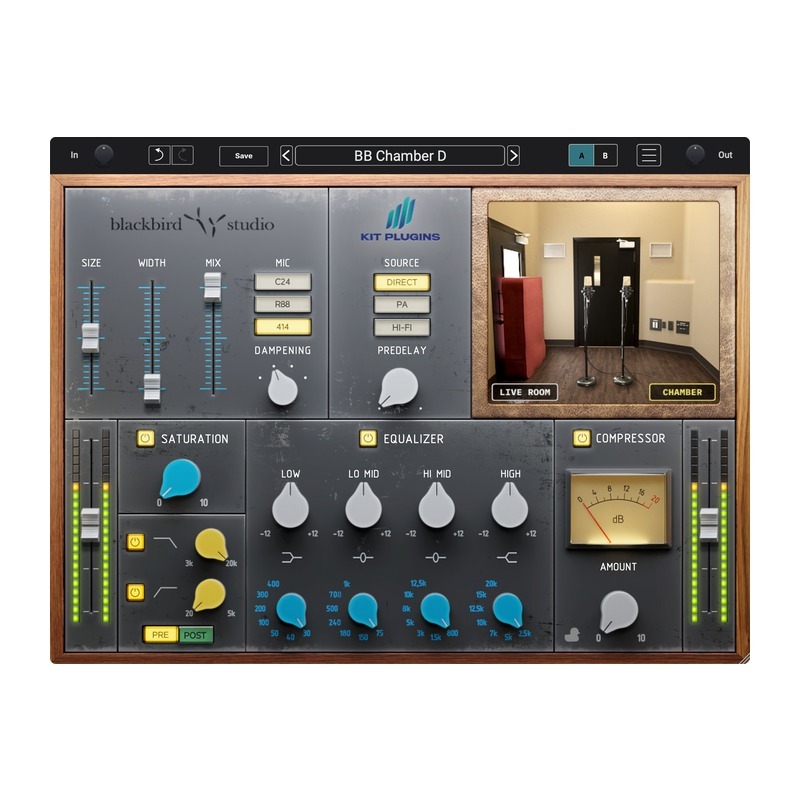Select the R88 mic
800x800 pixels.
click(x=283, y=304)
